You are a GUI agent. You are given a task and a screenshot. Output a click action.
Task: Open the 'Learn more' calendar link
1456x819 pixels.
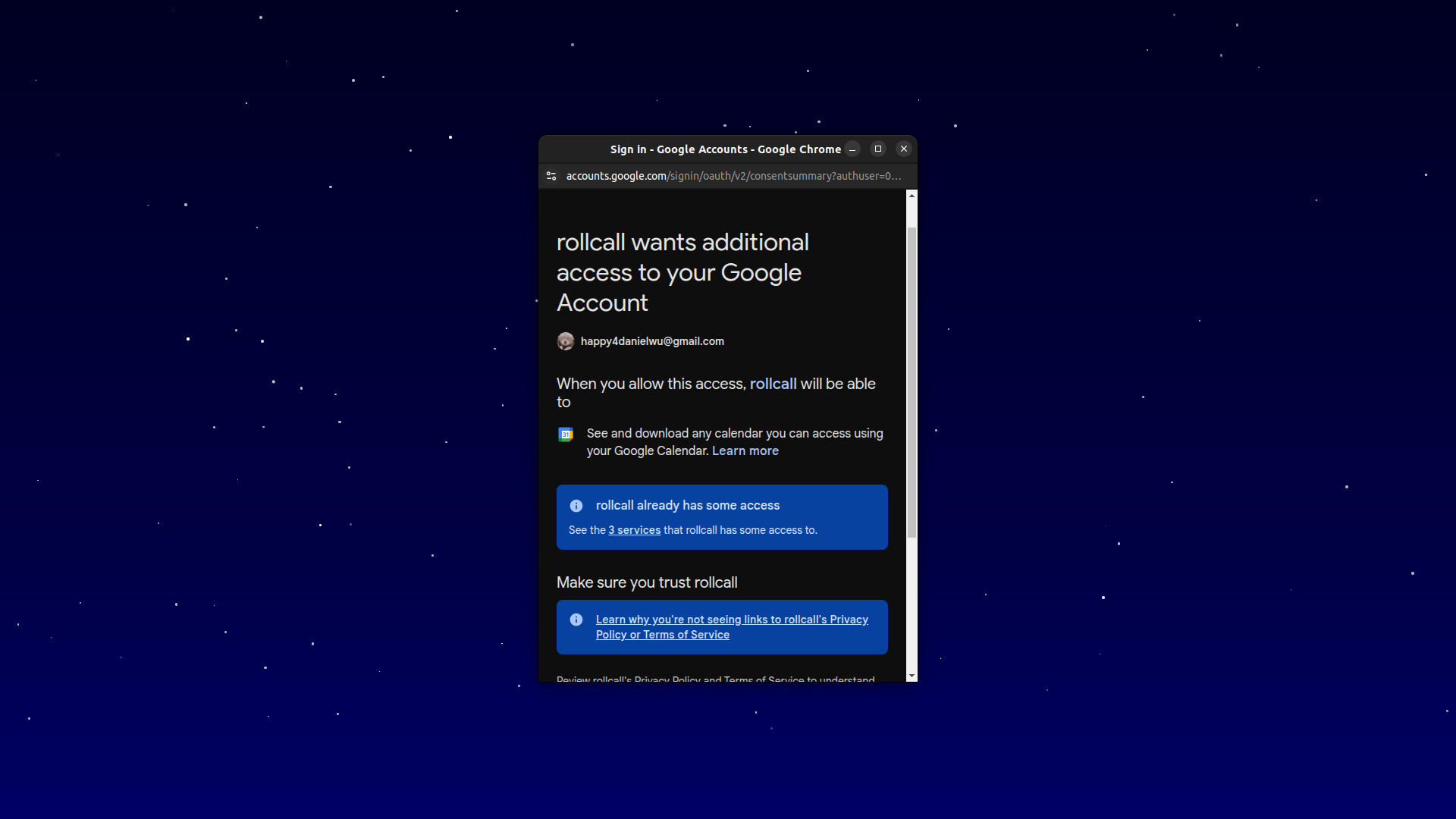745,451
